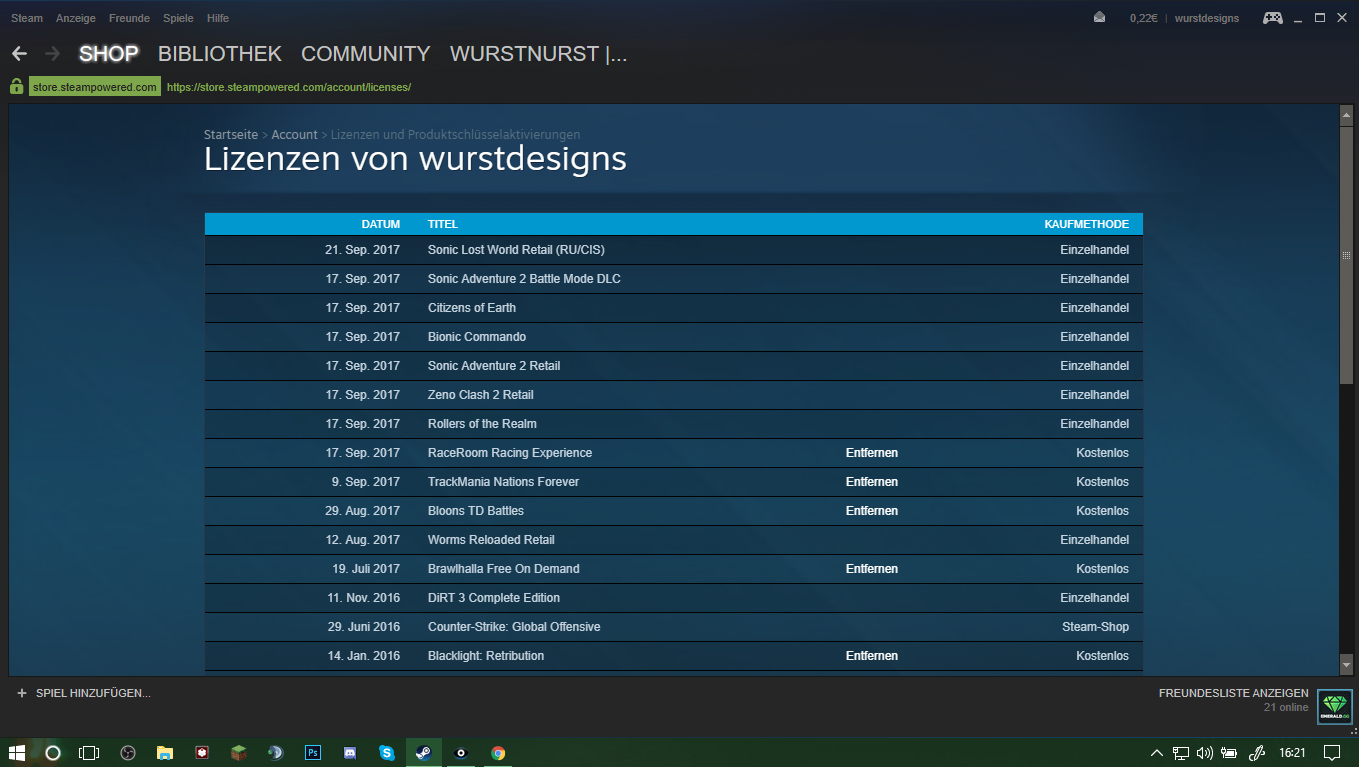Open the Steam-like blue swirl taskbar icon
The width and height of the screenshot is (1359, 767).
point(275,752)
